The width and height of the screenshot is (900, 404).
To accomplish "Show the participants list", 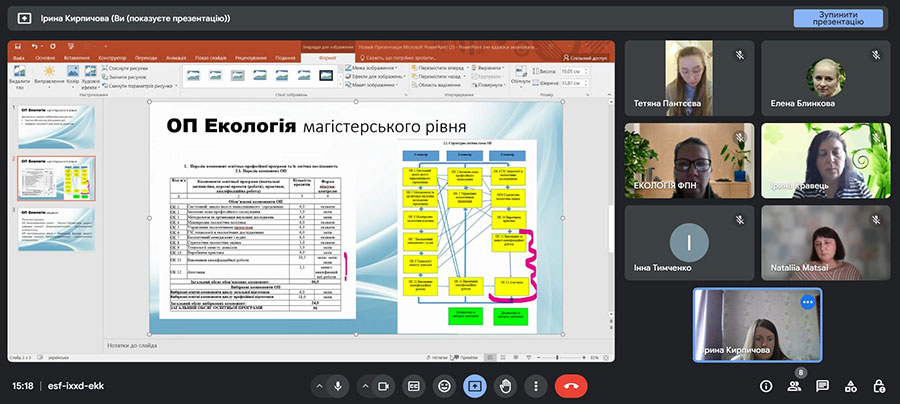I will tap(794, 385).
